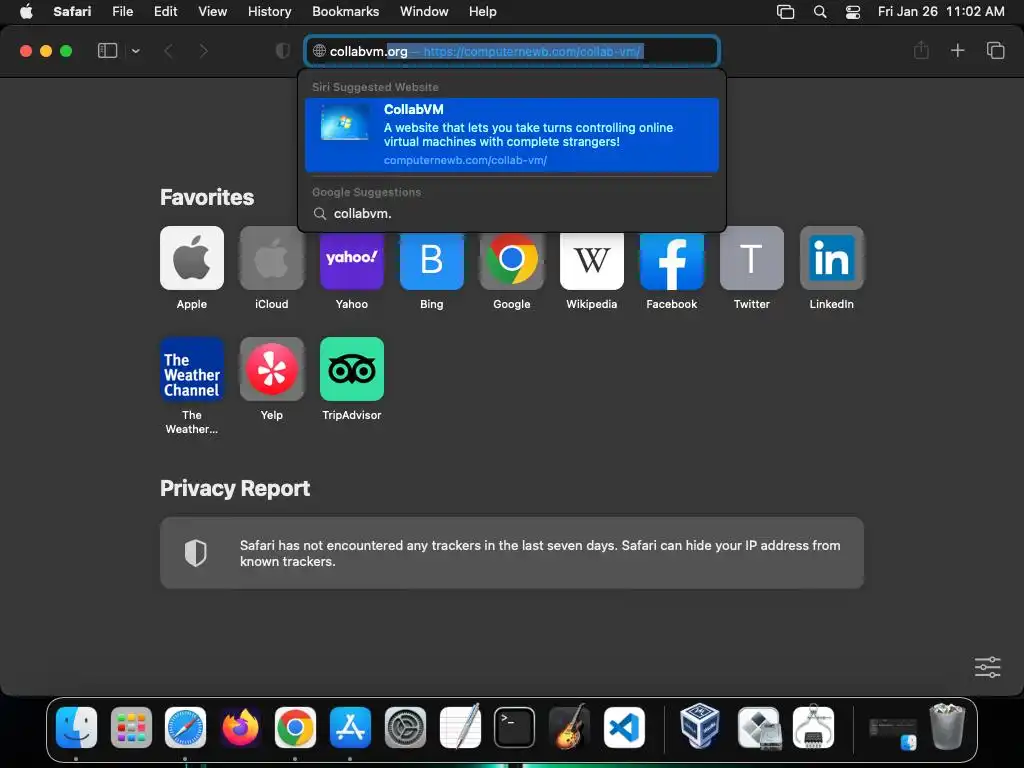Open a new tab with plus button

[957, 50]
